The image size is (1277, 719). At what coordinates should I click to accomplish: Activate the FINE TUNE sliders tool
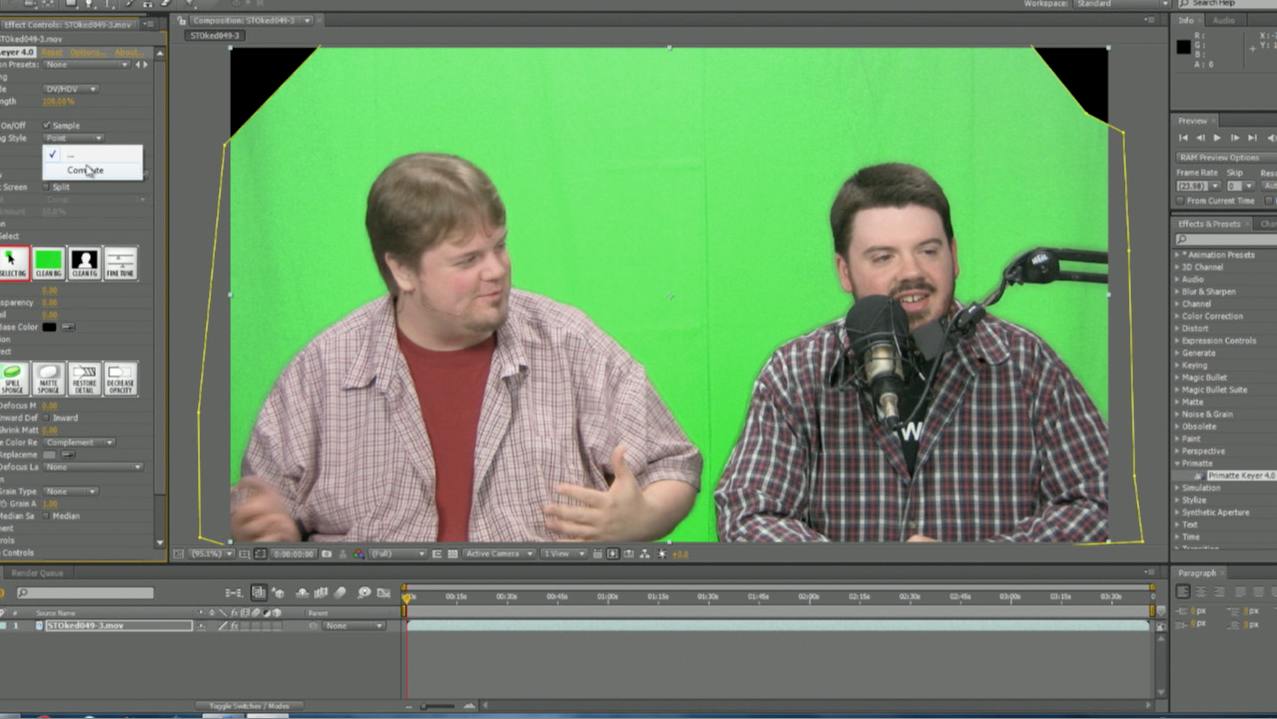tap(120, 263)
